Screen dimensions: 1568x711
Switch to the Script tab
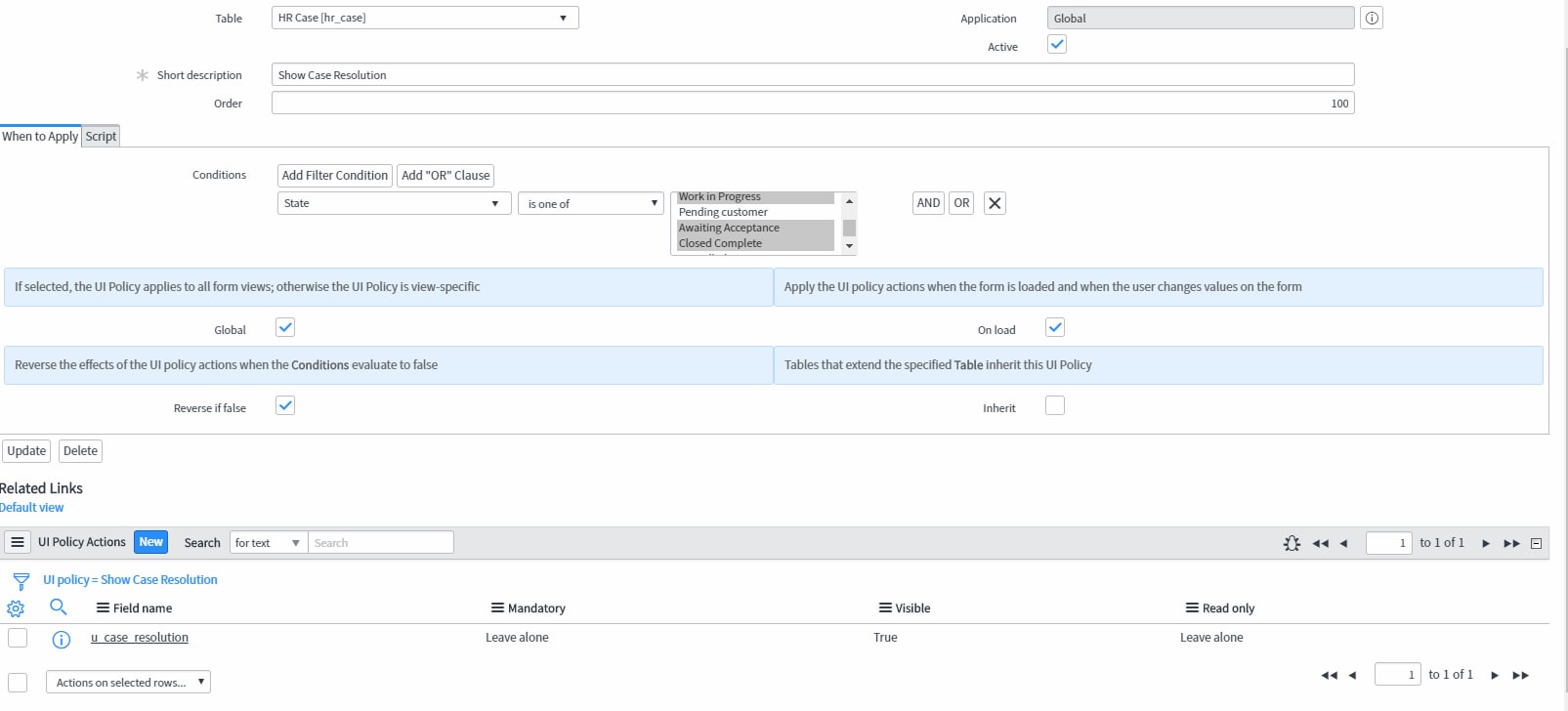[101, 136]
